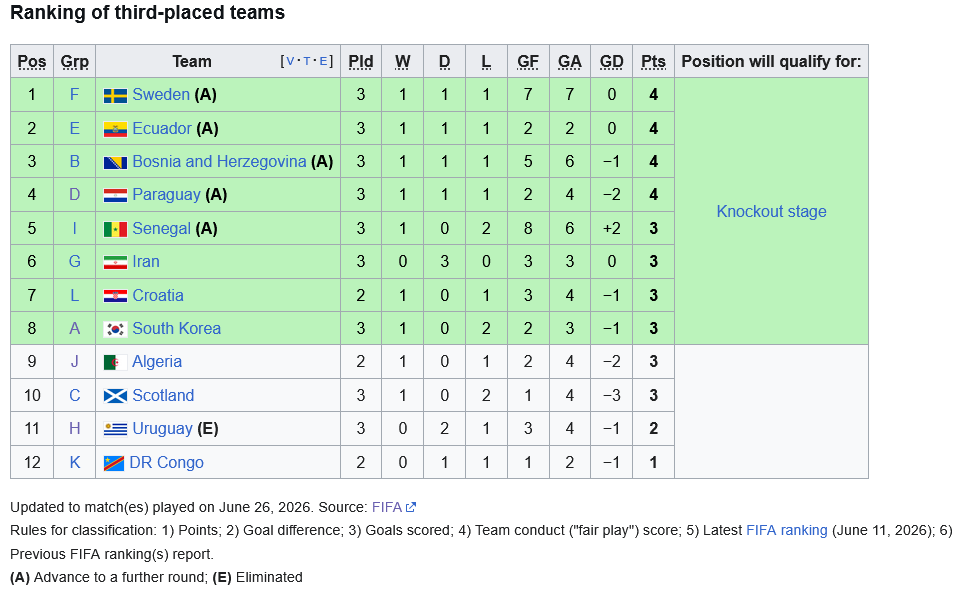The height and width of the screenshot is (593, 966).
Task: Follow the FIFA ranking link
Action: (x=787, y=530)
